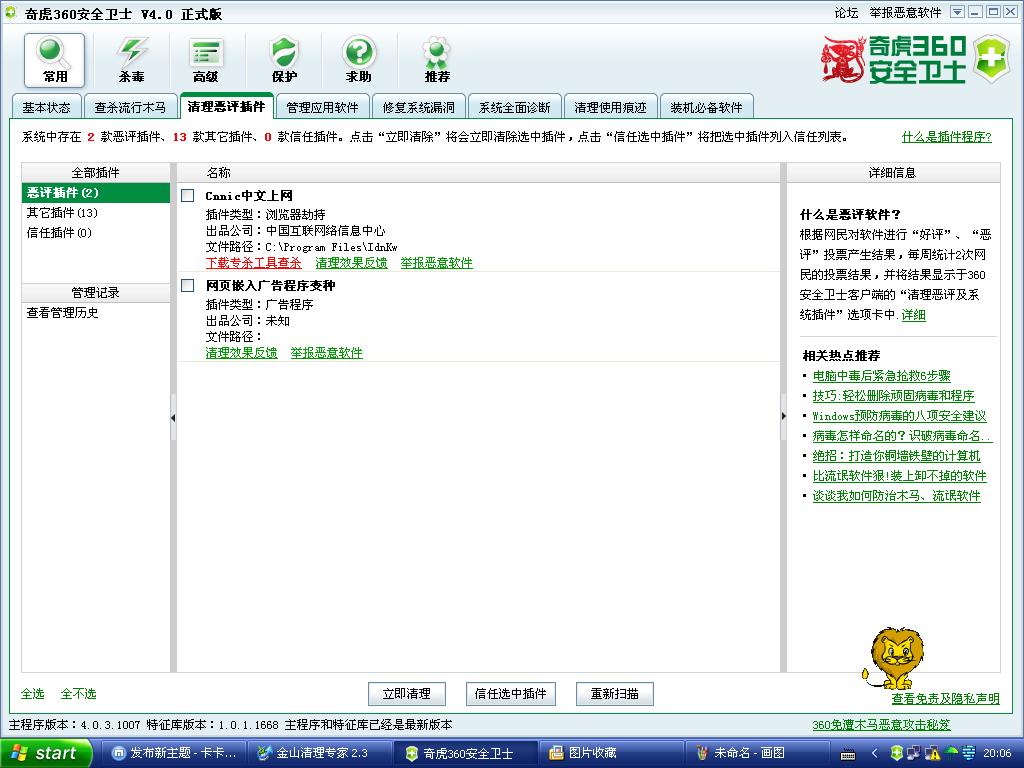Open 360免遭木马恶意攻击秘笈 link
The width and height of the screenshot is (1024, 768).
(881, 725)
